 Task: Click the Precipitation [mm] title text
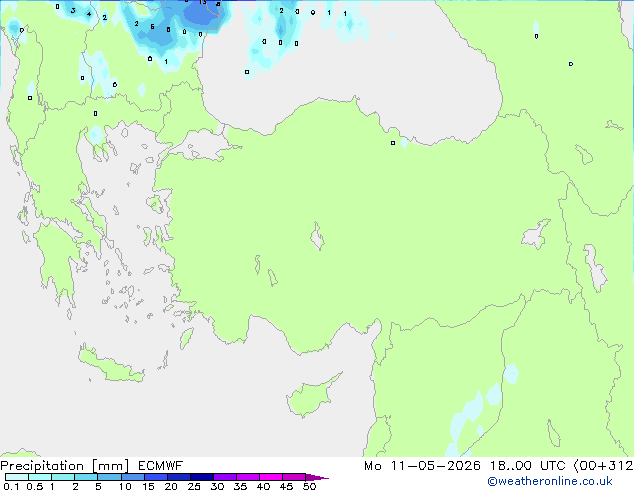tap(65, 466)
